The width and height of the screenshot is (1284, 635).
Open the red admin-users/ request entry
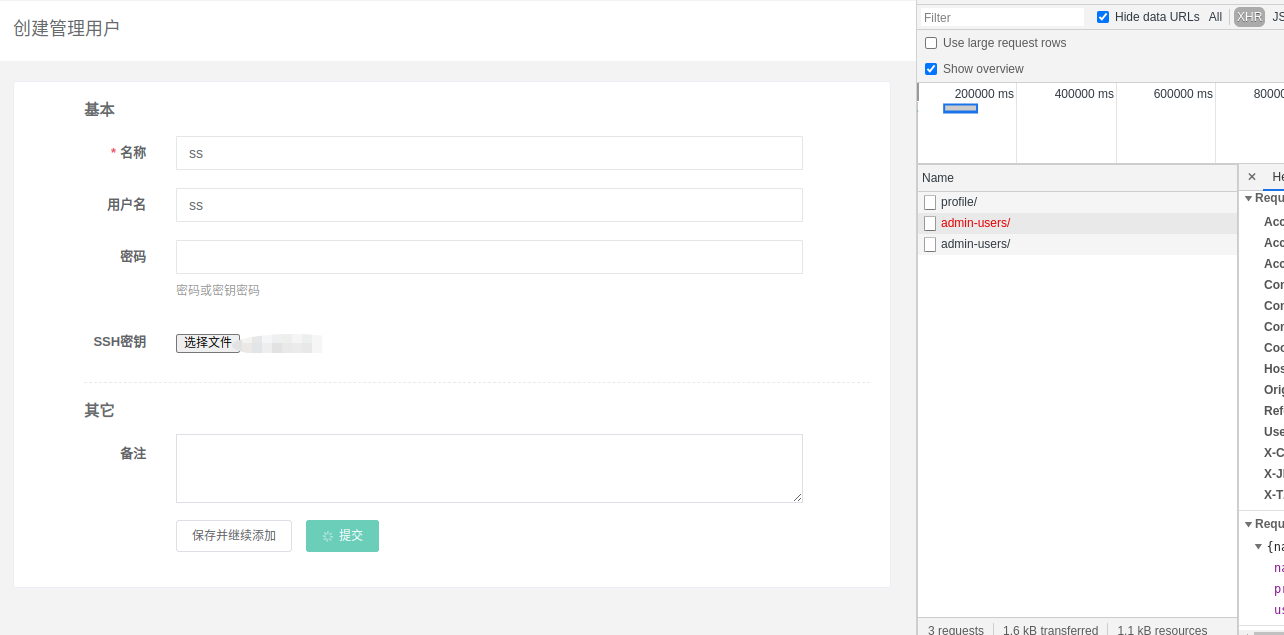point(975,222)
